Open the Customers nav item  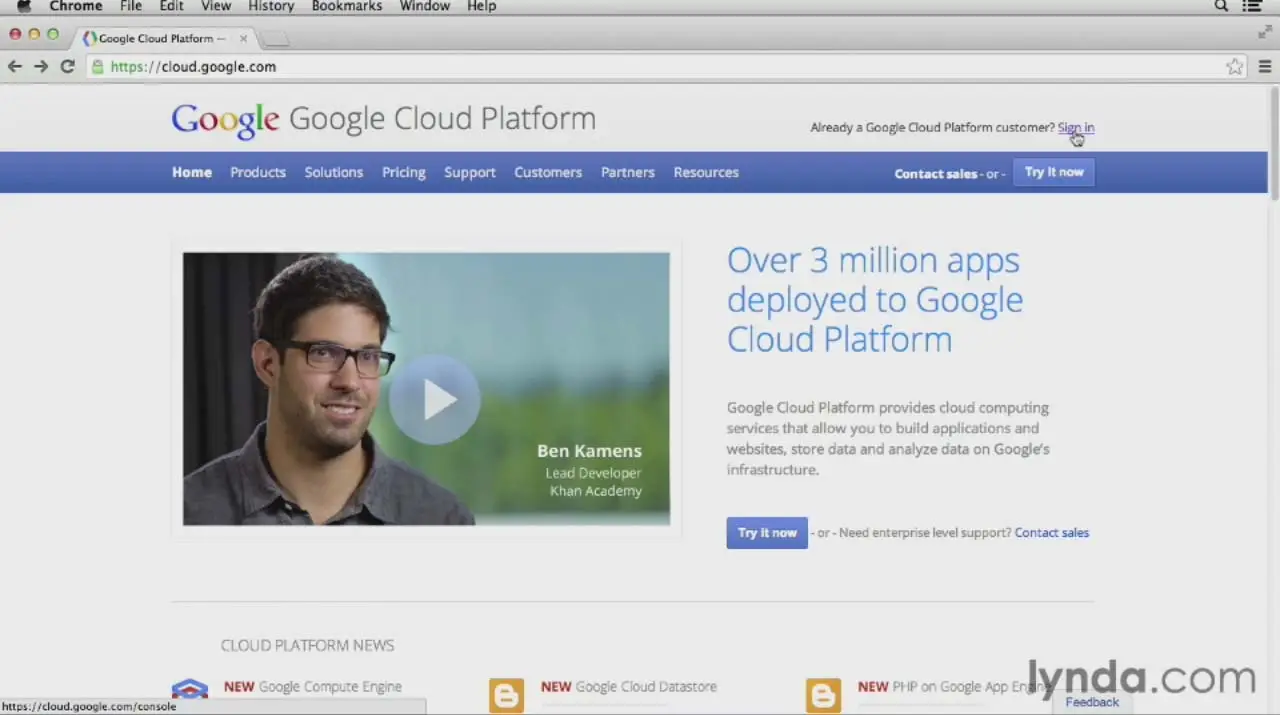548,172
